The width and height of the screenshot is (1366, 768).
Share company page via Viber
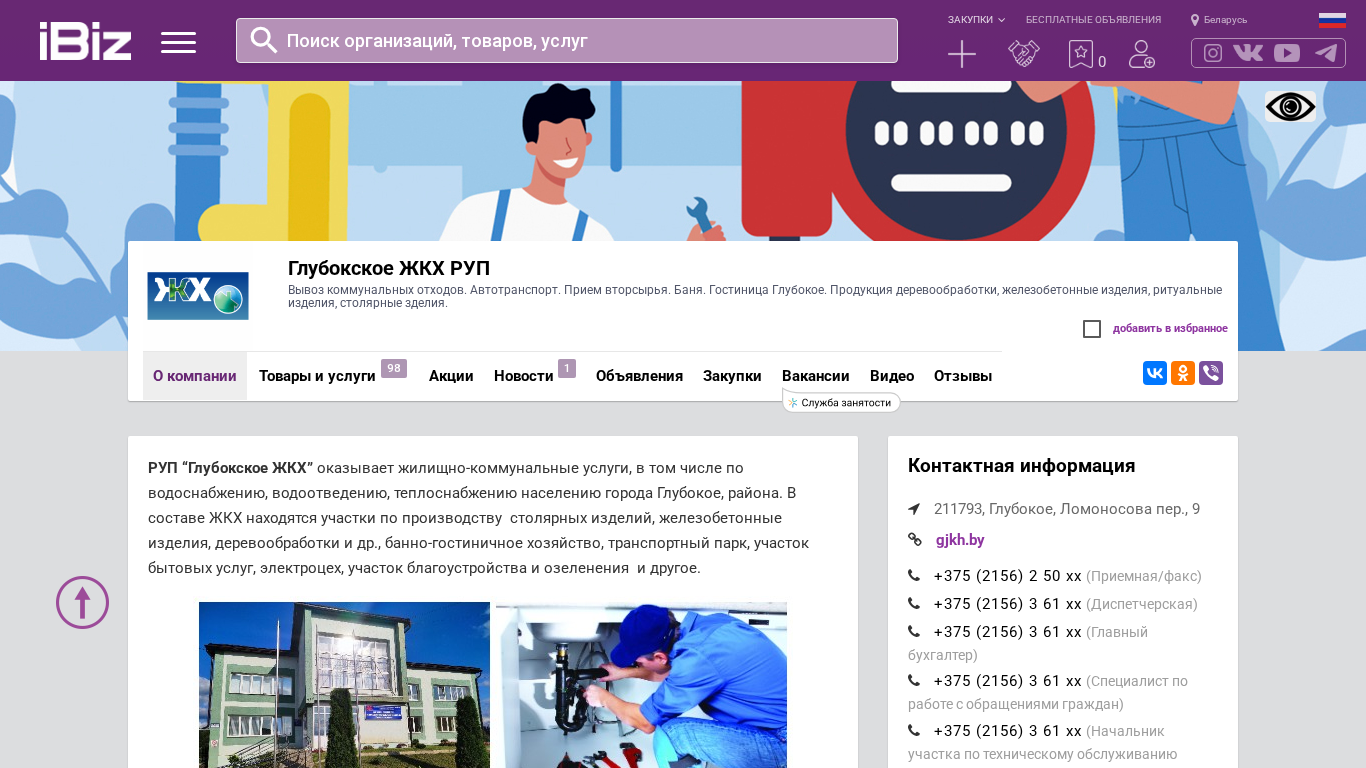click(1211, 373)
